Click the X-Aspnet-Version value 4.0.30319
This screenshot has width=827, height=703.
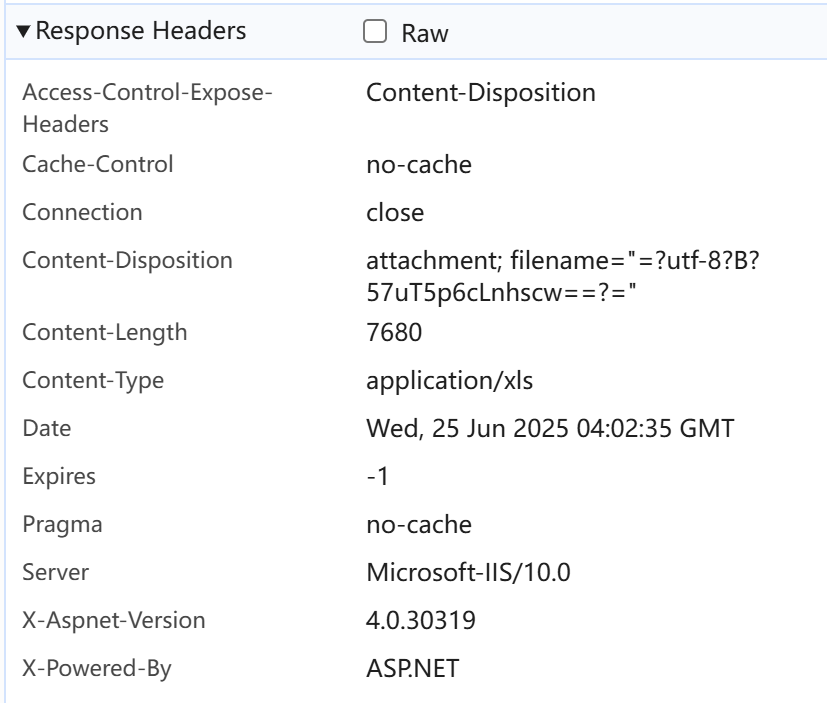coord(420,620)
